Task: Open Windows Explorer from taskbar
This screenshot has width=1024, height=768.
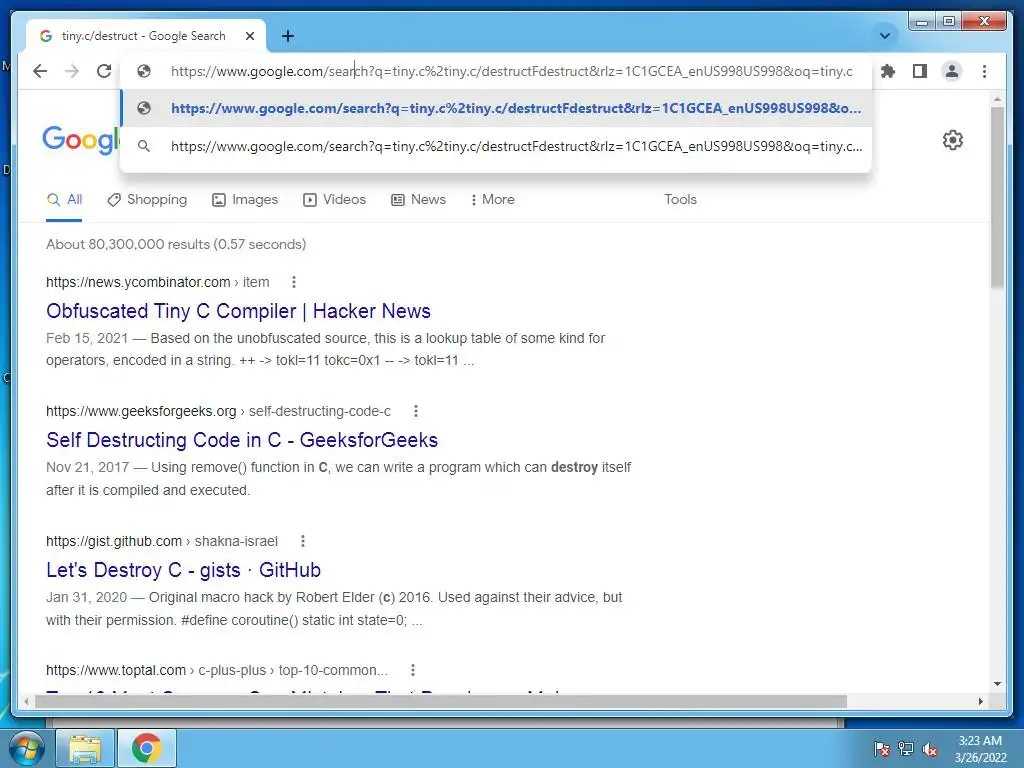Action: [85, 748]
